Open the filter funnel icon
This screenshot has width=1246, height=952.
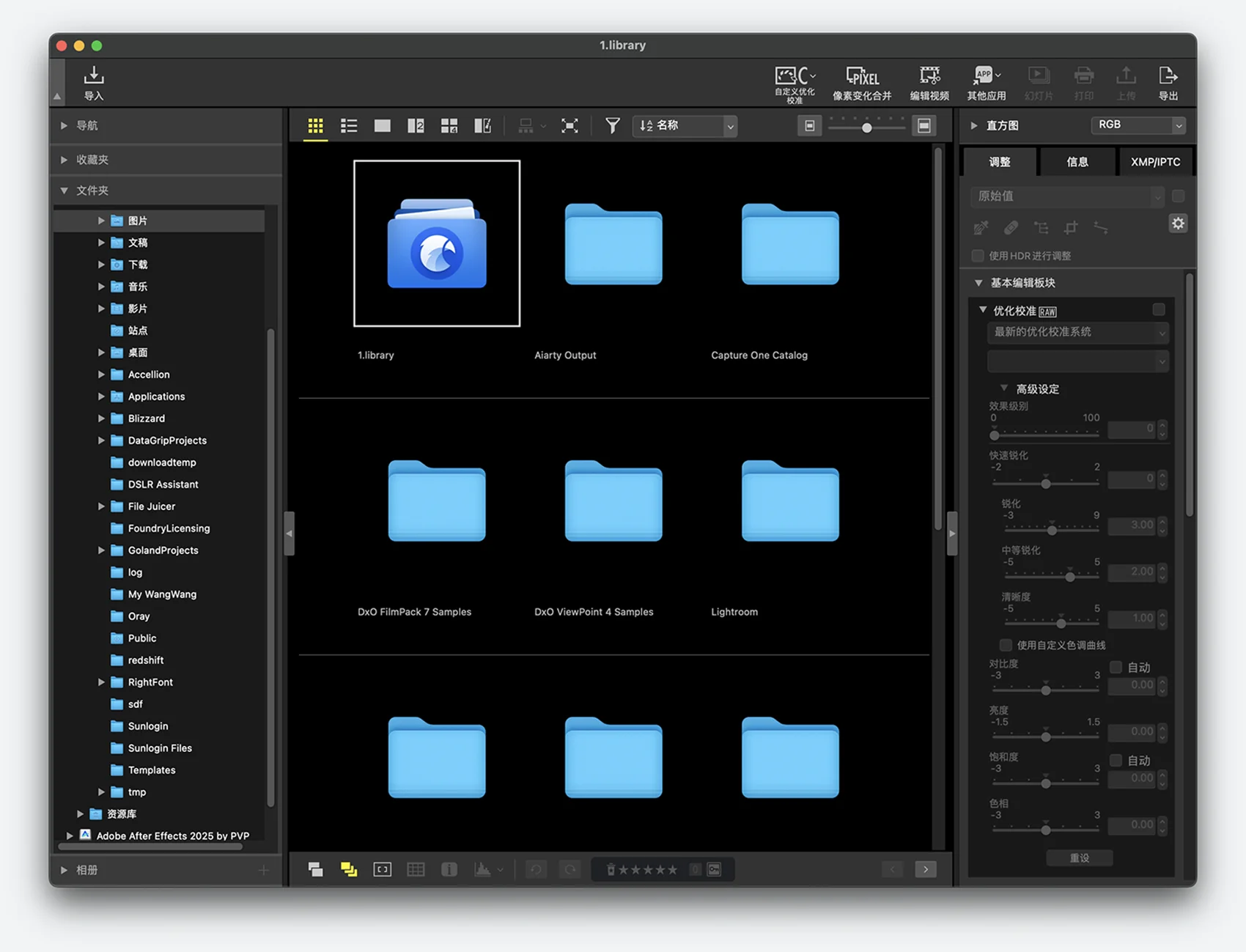point(612,126)
